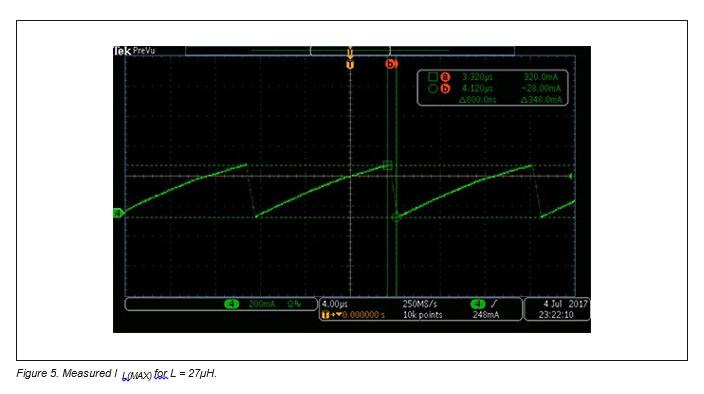Click the Δ800.0ns time delta readout

coord(477,100)
